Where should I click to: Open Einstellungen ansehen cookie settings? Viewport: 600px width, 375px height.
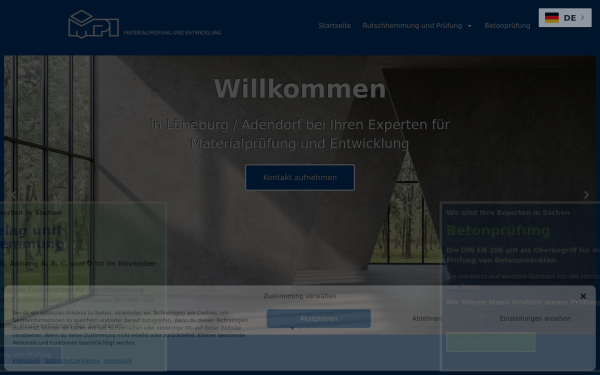(535, 318)
